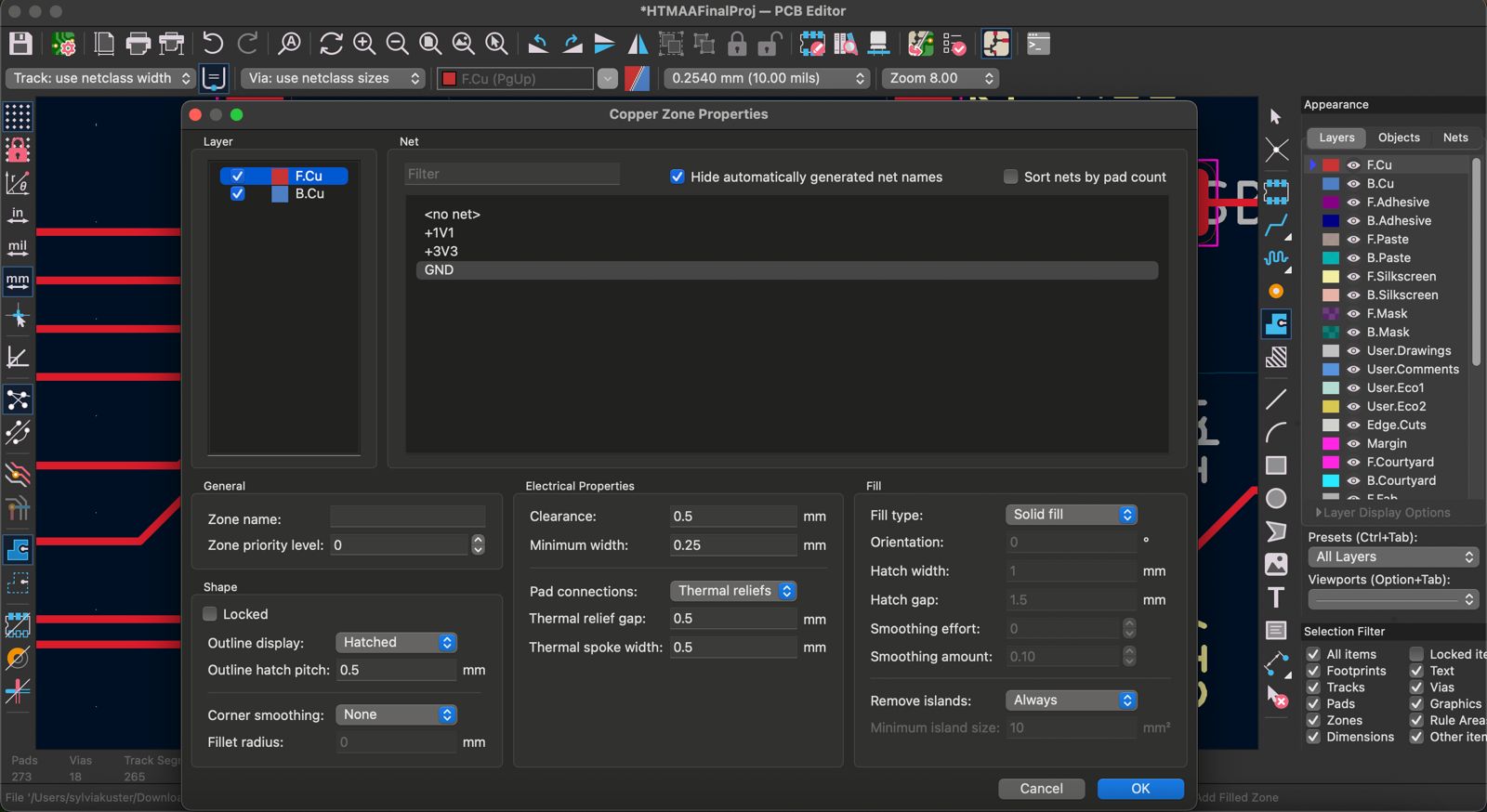The height and width of the screenshot is (812, 1487).
Task: Open the Pad connections dropdown
Action: click(x=732, y=591)
